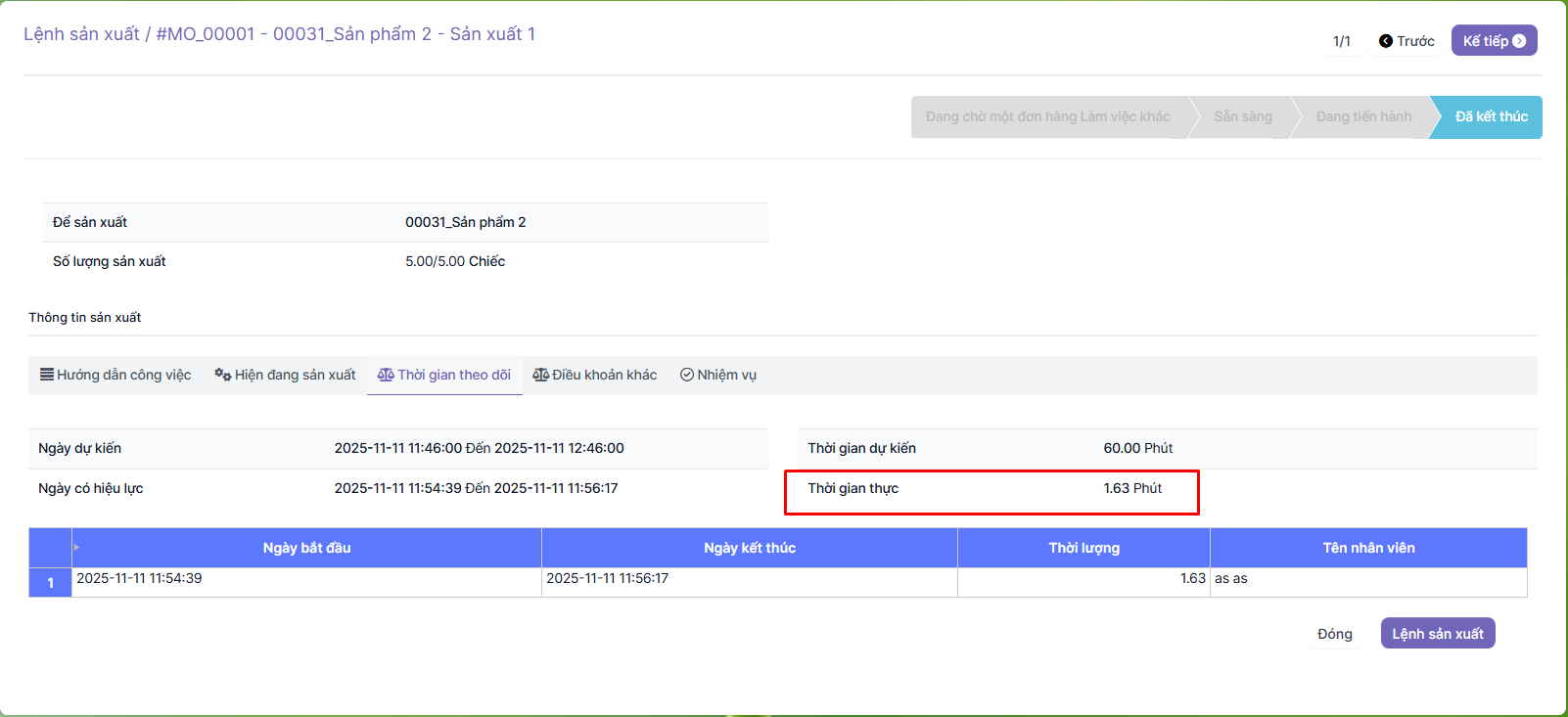
Task: Select row number 1 in the time table
Action: [x=51, y=583]
